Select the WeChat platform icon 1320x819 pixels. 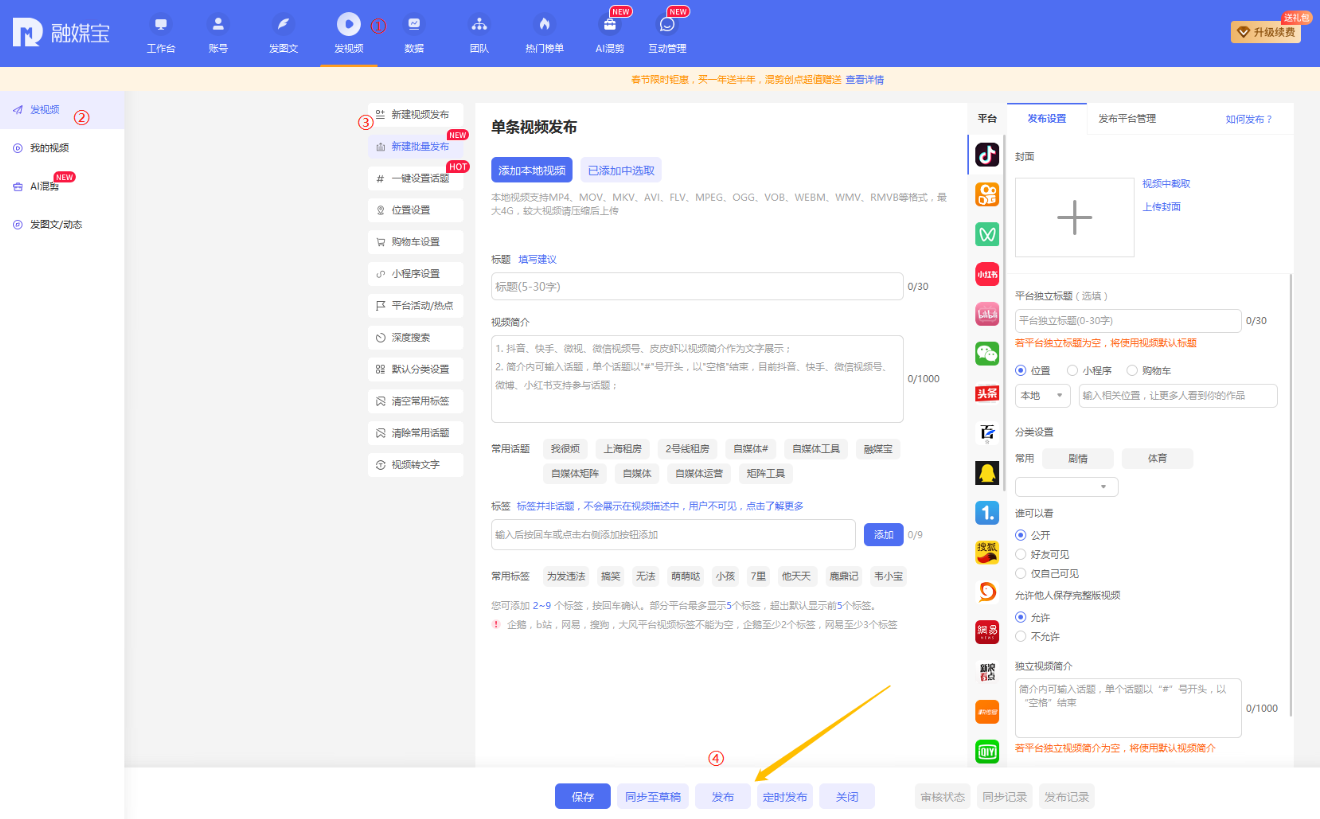(x=987, y=353)
